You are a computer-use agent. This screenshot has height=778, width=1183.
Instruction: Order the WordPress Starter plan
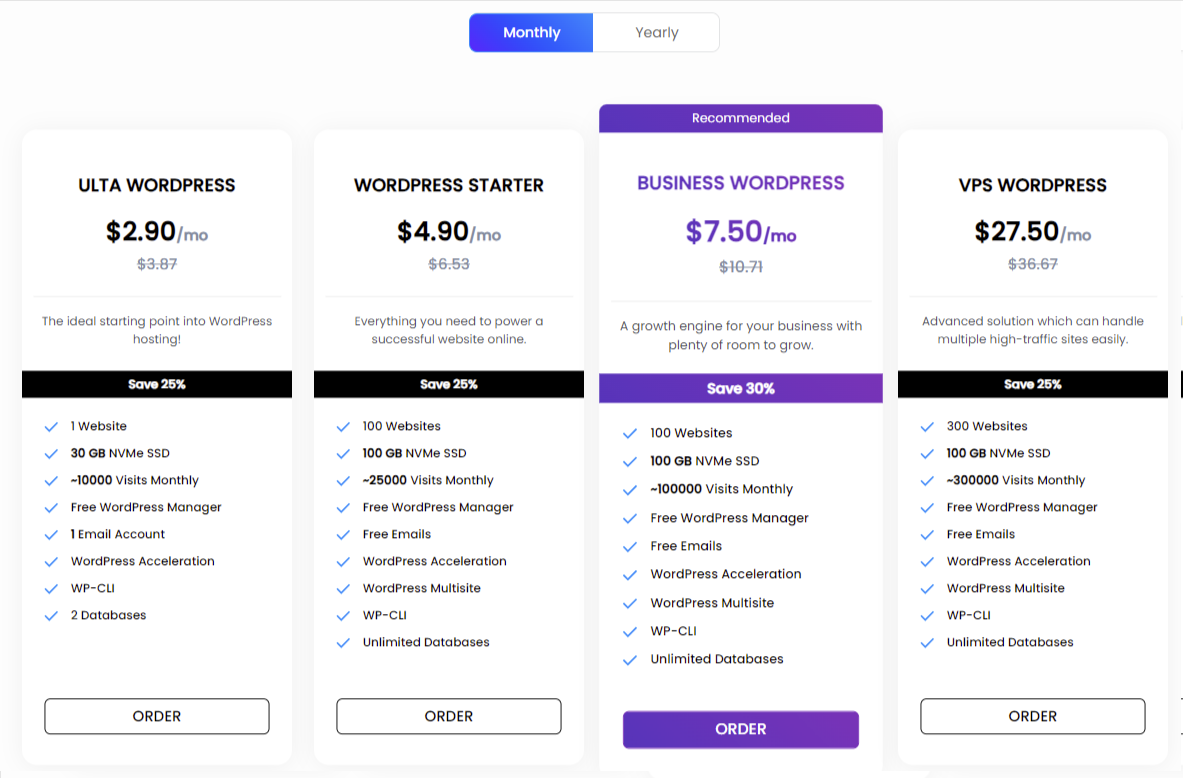(449, 716)
